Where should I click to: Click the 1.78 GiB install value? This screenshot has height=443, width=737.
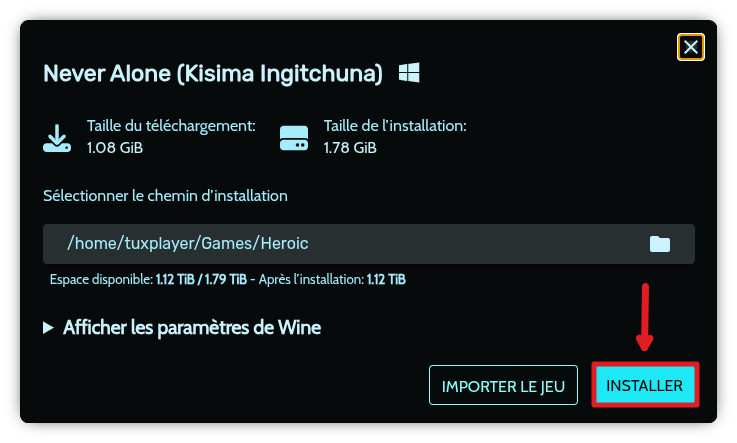[x=350, y=148]
